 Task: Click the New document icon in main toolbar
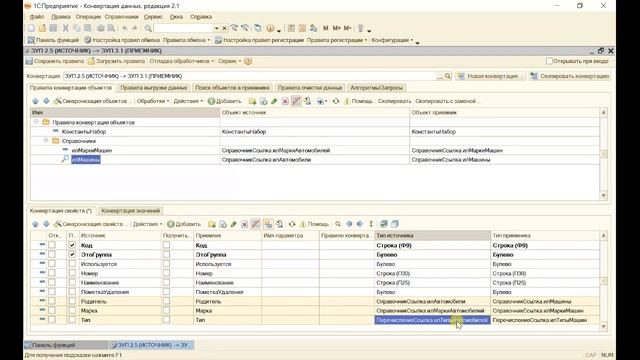tap(31, 28)
